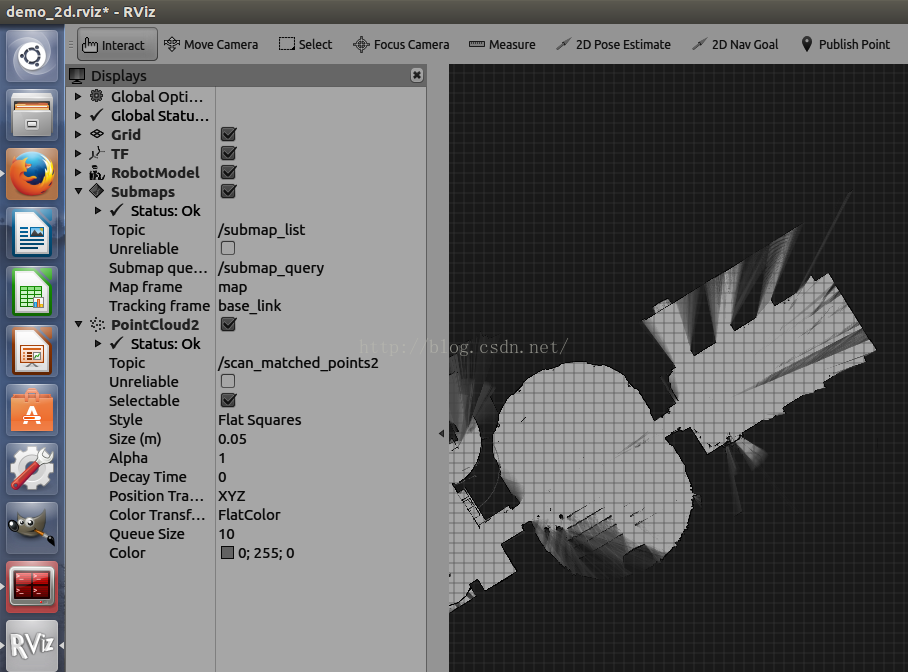The width and height of the screenshot is (908, 672).
Task: Uncheck the TF display checkbox
Action: (229, 154)
